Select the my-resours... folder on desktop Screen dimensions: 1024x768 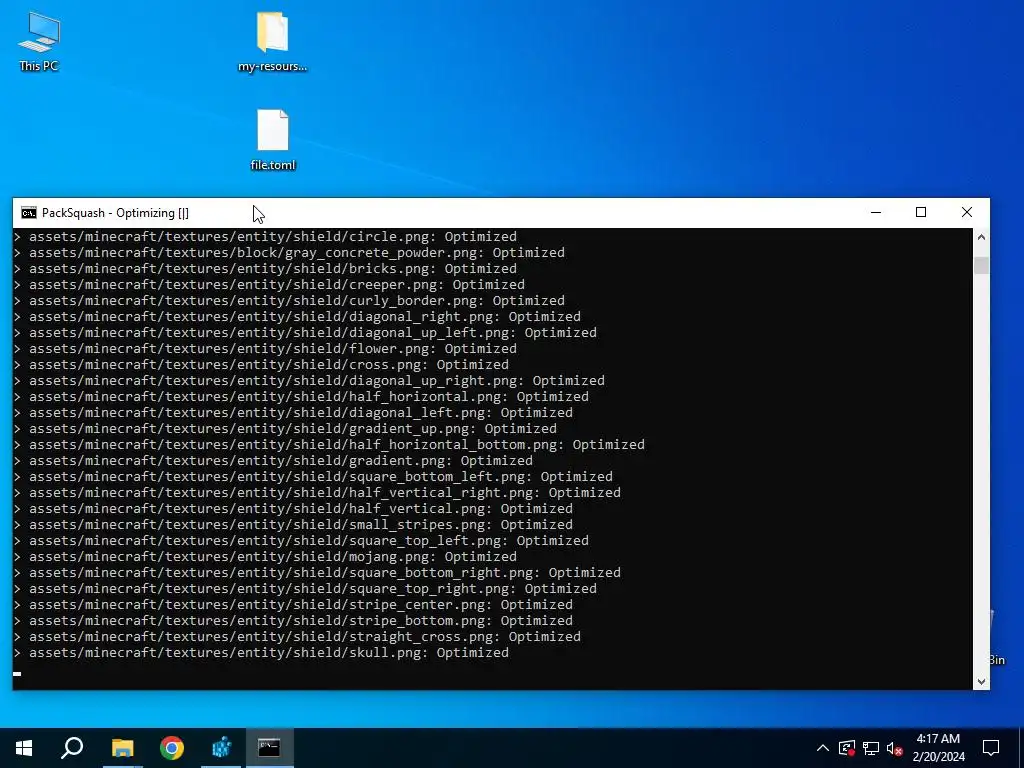coord(272,41)
